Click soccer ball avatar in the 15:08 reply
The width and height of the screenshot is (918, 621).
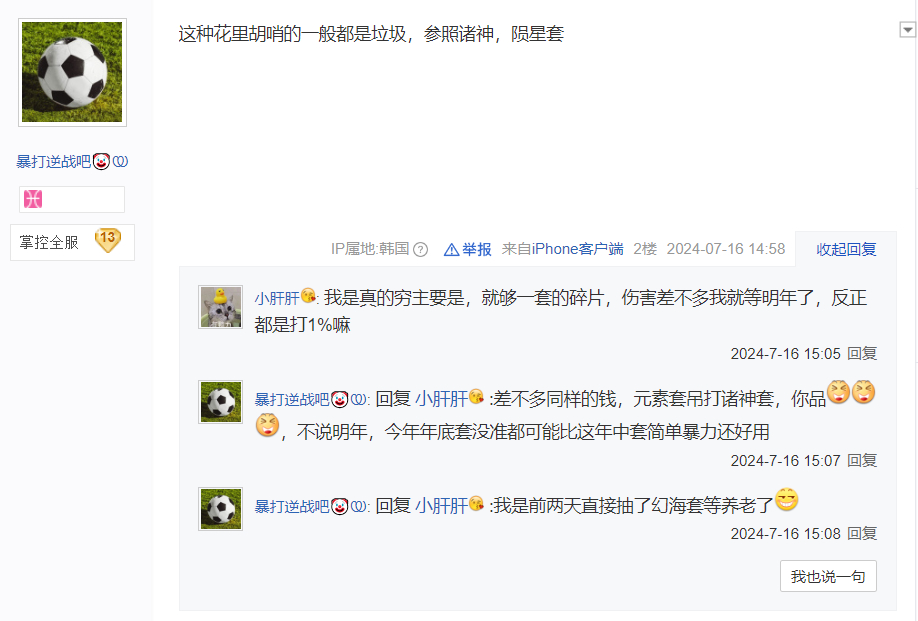point(220,509)
